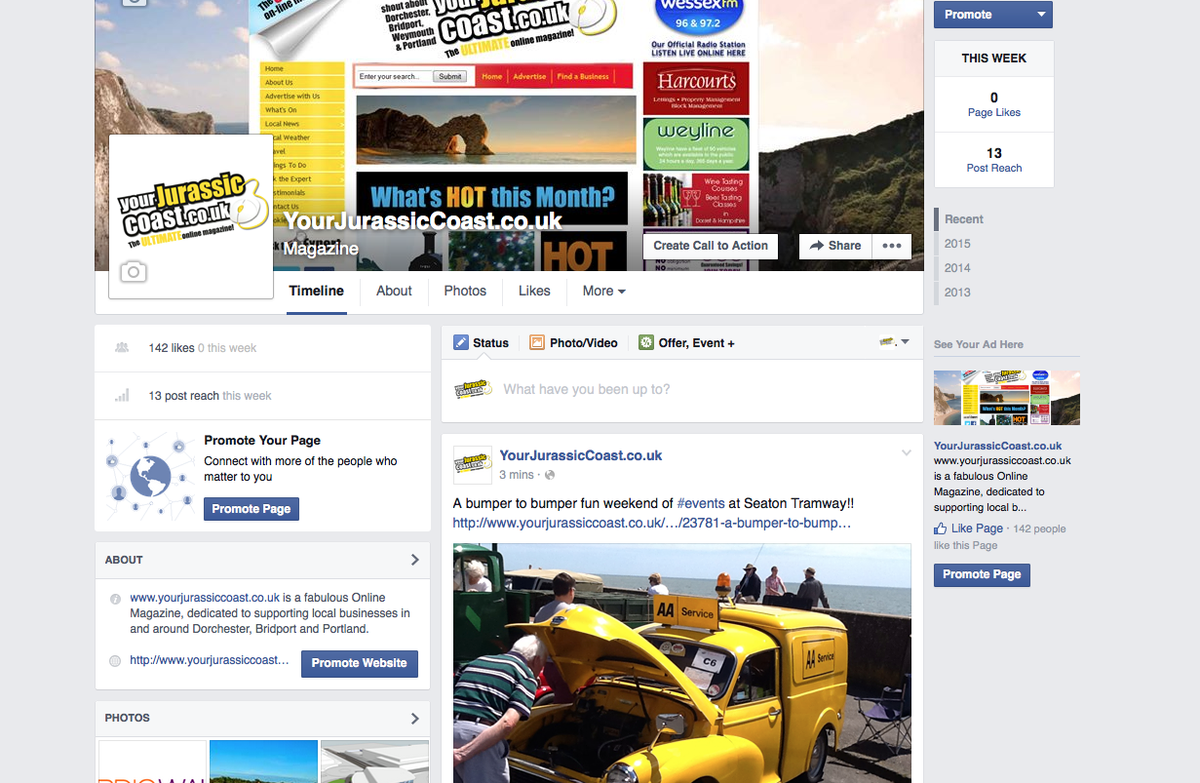Click the ellipsis icon beside the Share button
Screen dimensions: 1200x783
pyautogui.click(x=891, y=245)
